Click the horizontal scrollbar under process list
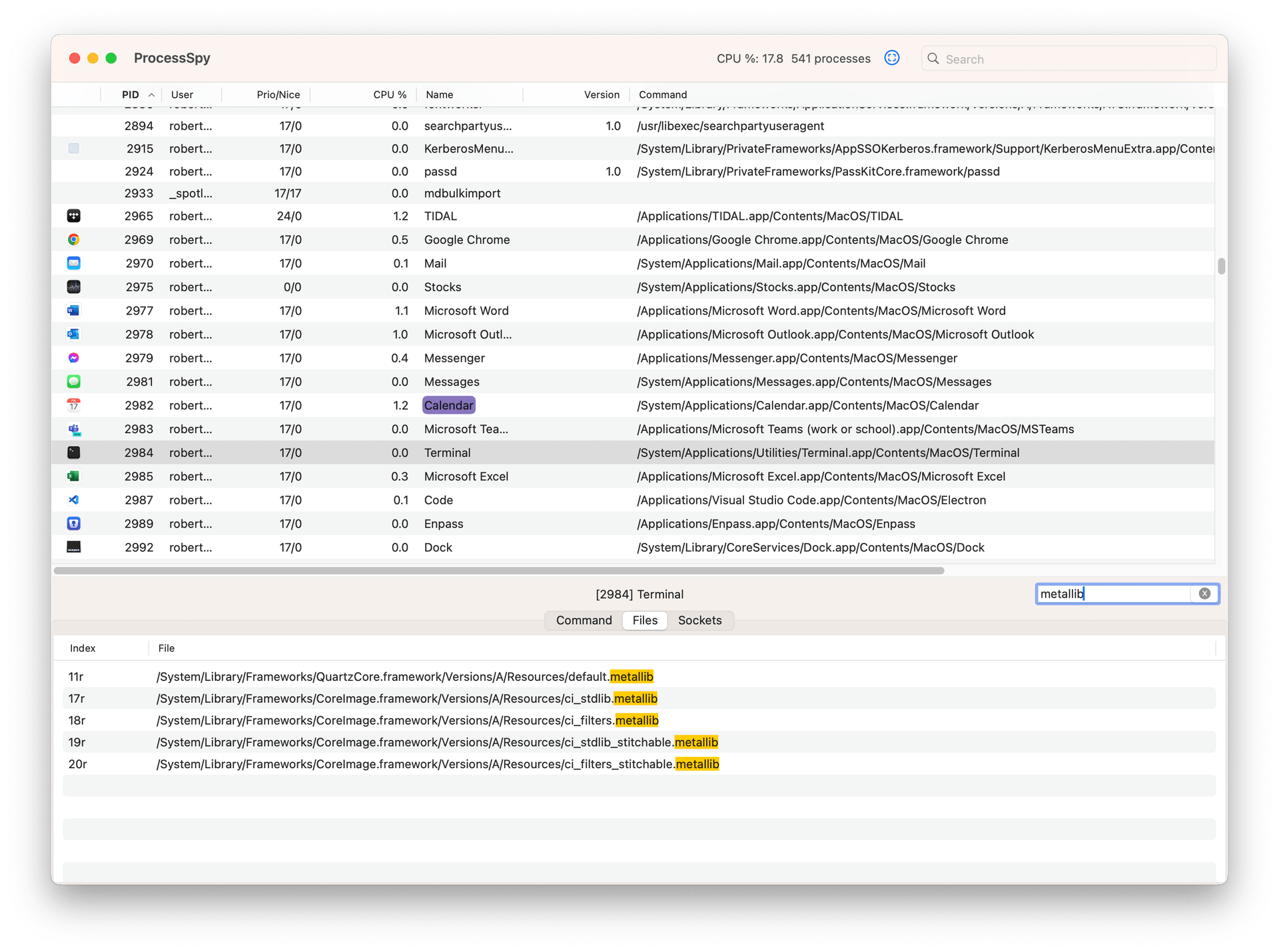The image size is (1279, 952). (x=498, y=570)
